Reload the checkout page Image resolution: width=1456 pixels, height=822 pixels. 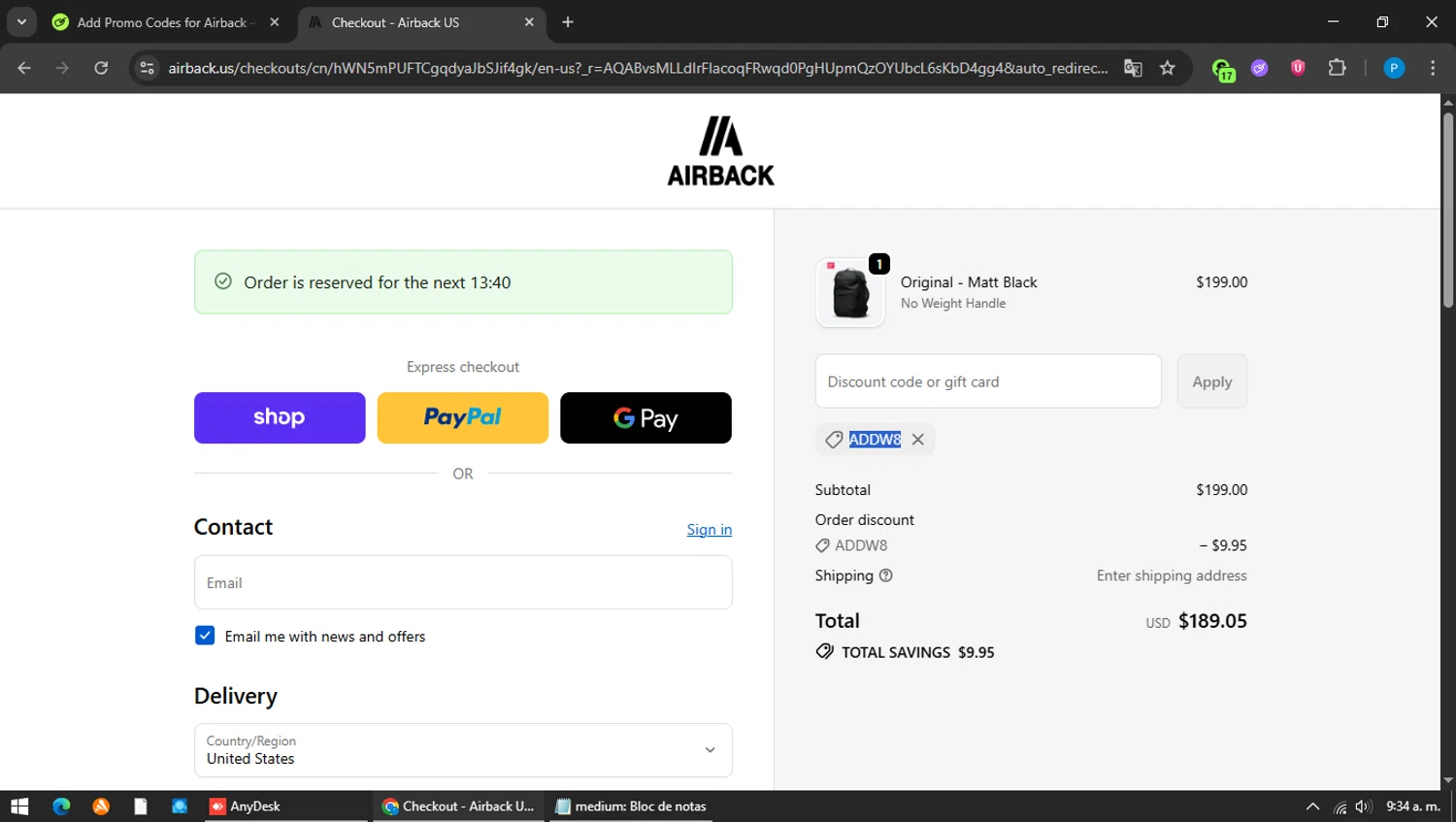(101, 68)
